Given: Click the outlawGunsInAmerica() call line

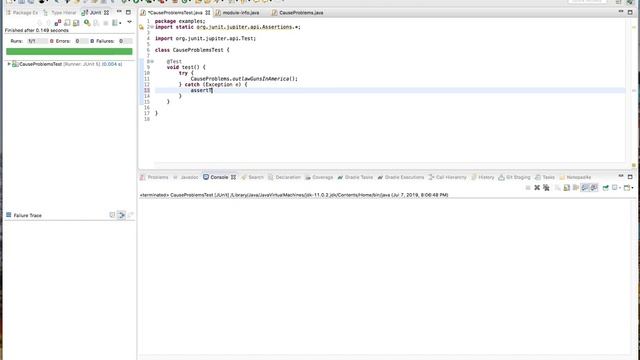Looking at the screenshot, I should pos(244,78).
